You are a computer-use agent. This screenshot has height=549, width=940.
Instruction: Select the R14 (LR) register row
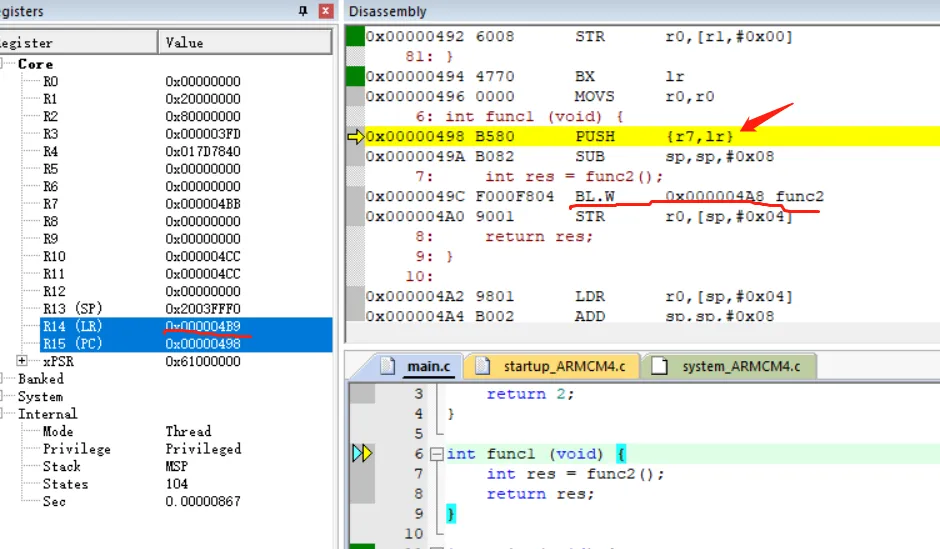(x=72, y=326)
